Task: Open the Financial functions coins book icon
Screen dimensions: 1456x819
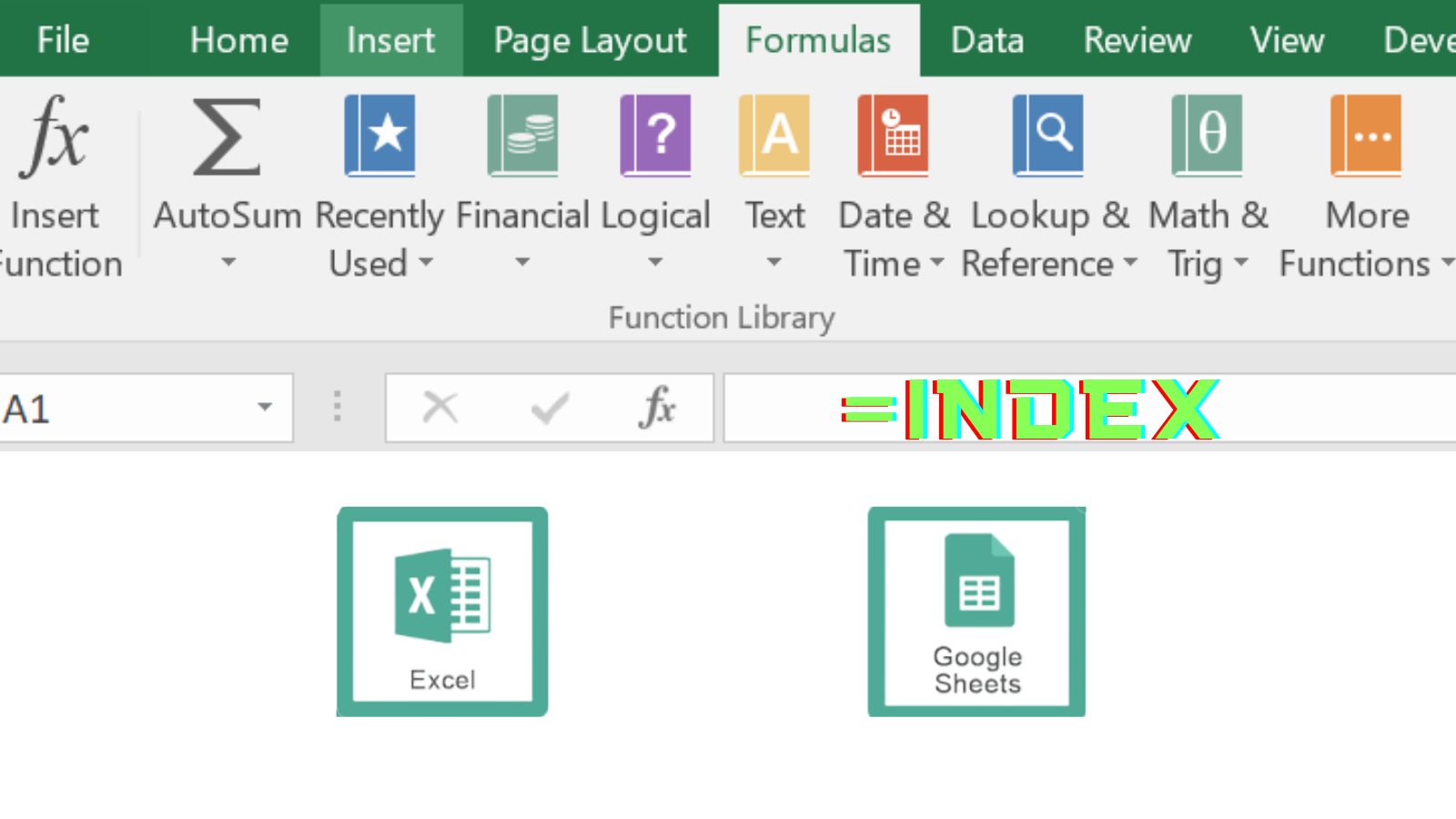Action: (x=522, y=136)
